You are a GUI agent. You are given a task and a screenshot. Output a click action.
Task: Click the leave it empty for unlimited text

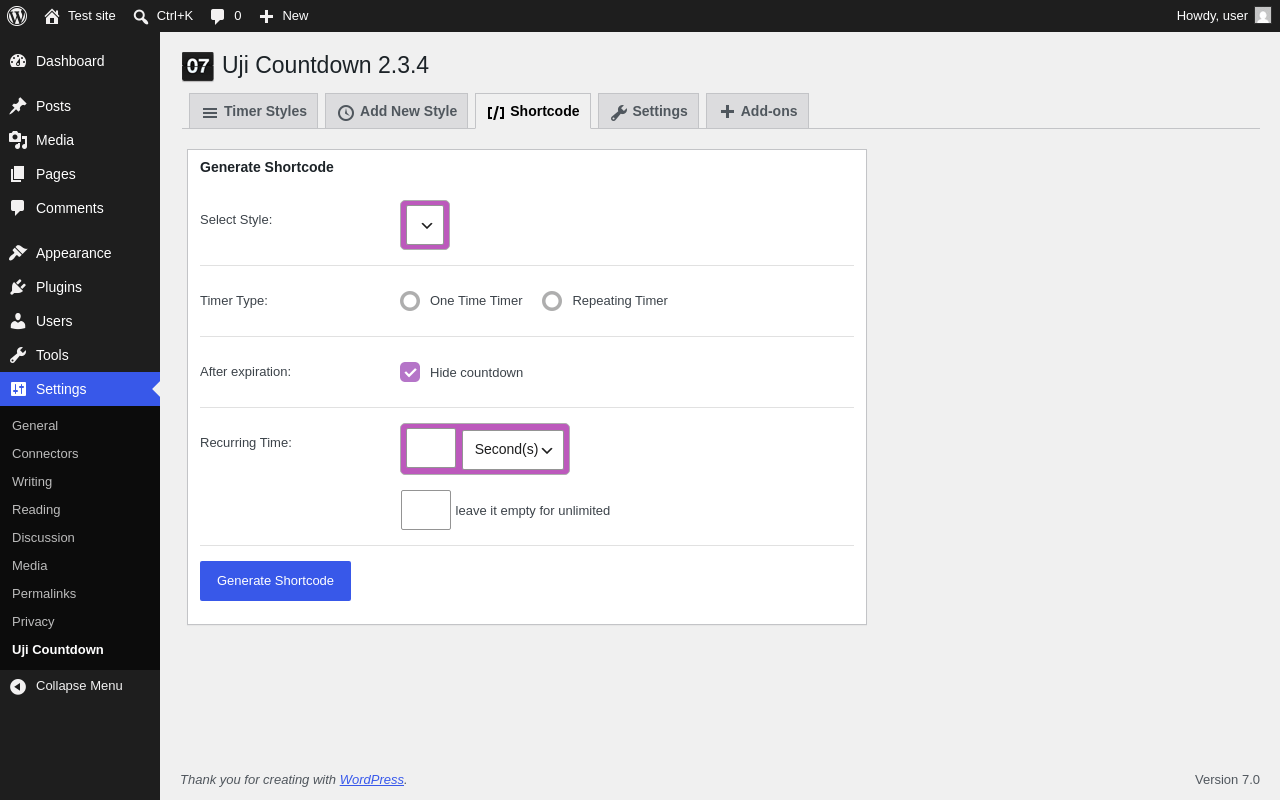pyautogui.click(x=533, y=511)
